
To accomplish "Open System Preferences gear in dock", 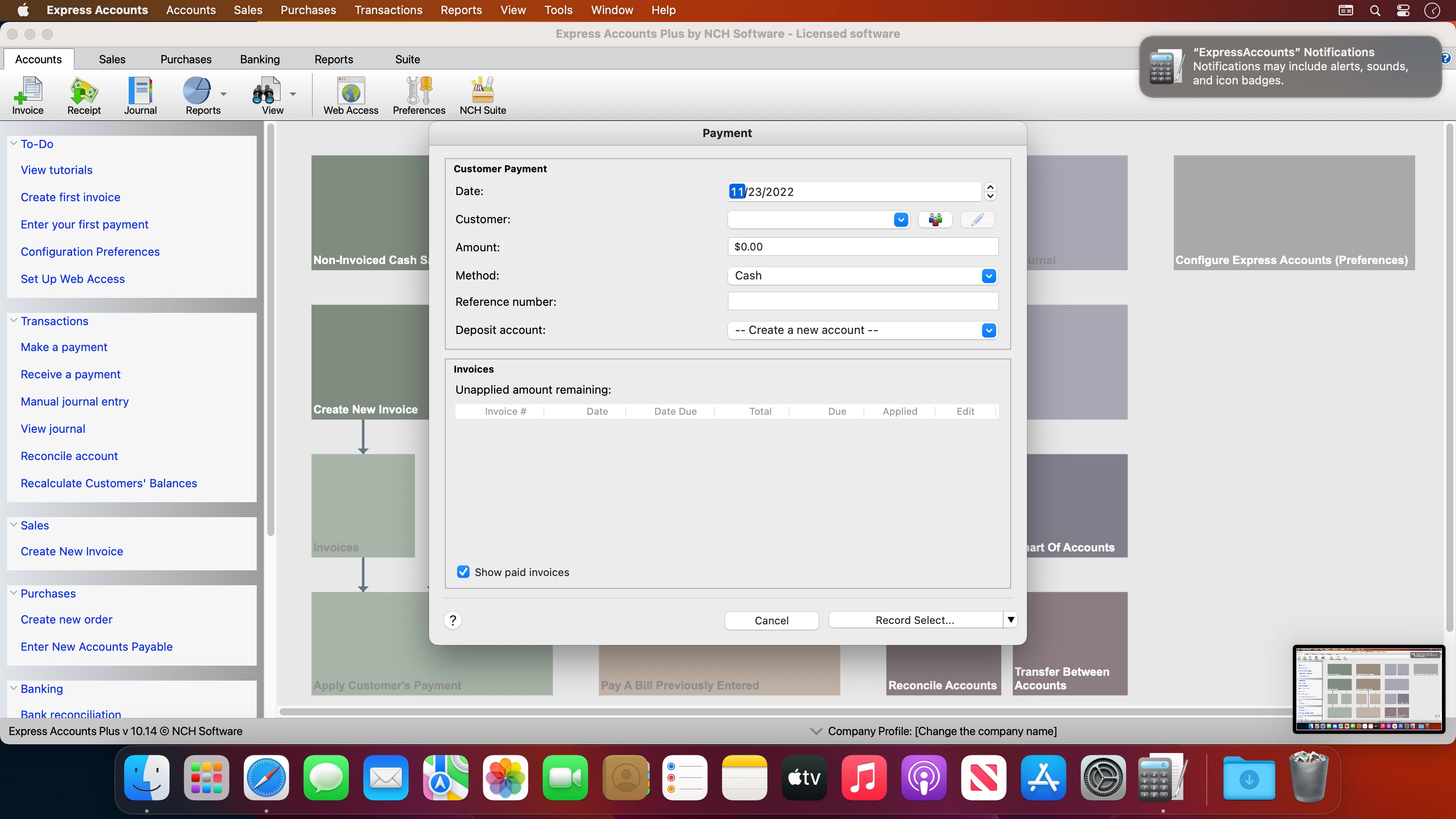I will point(1103,778).
